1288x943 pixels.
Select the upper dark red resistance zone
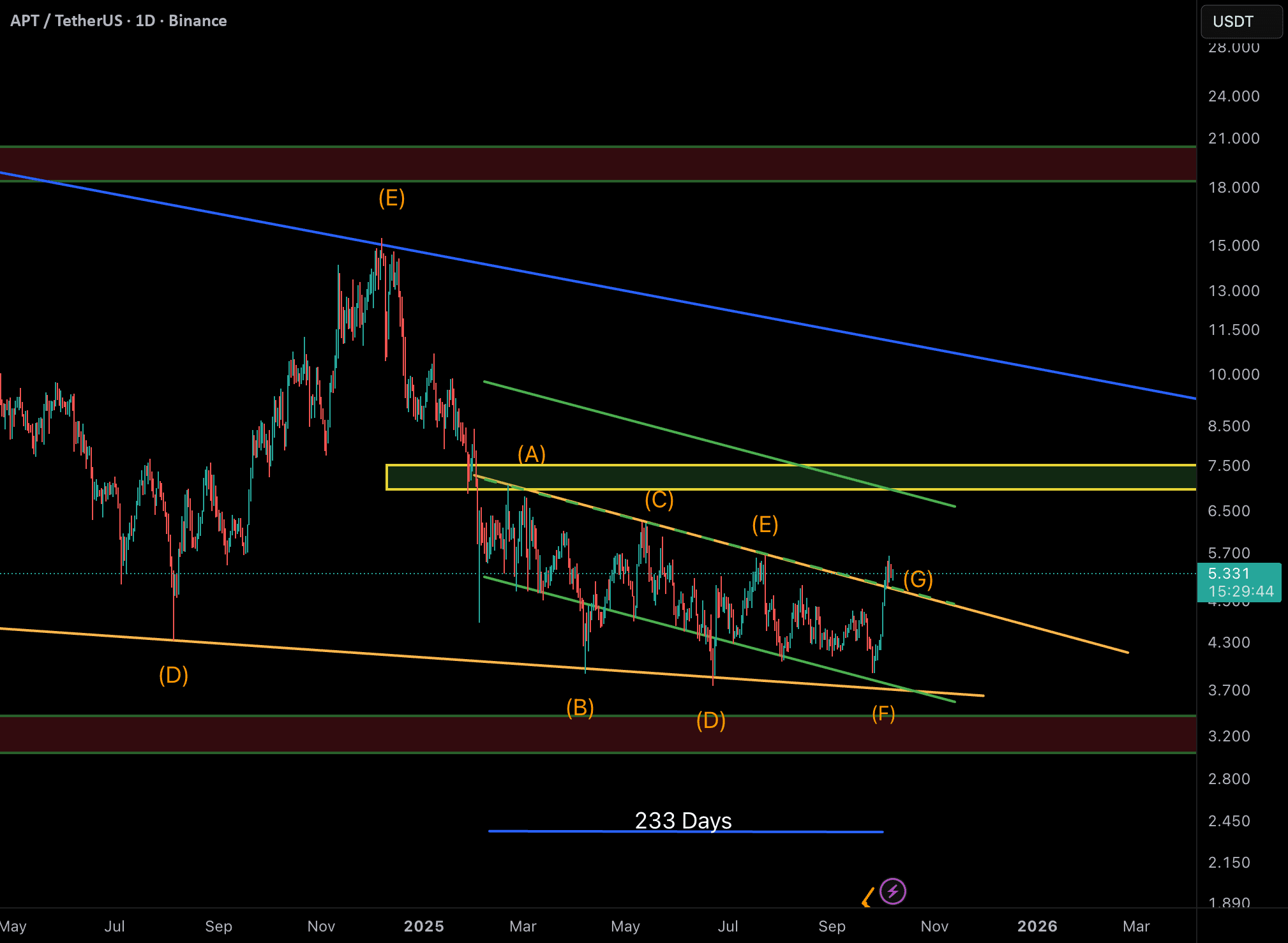(574, 164)
